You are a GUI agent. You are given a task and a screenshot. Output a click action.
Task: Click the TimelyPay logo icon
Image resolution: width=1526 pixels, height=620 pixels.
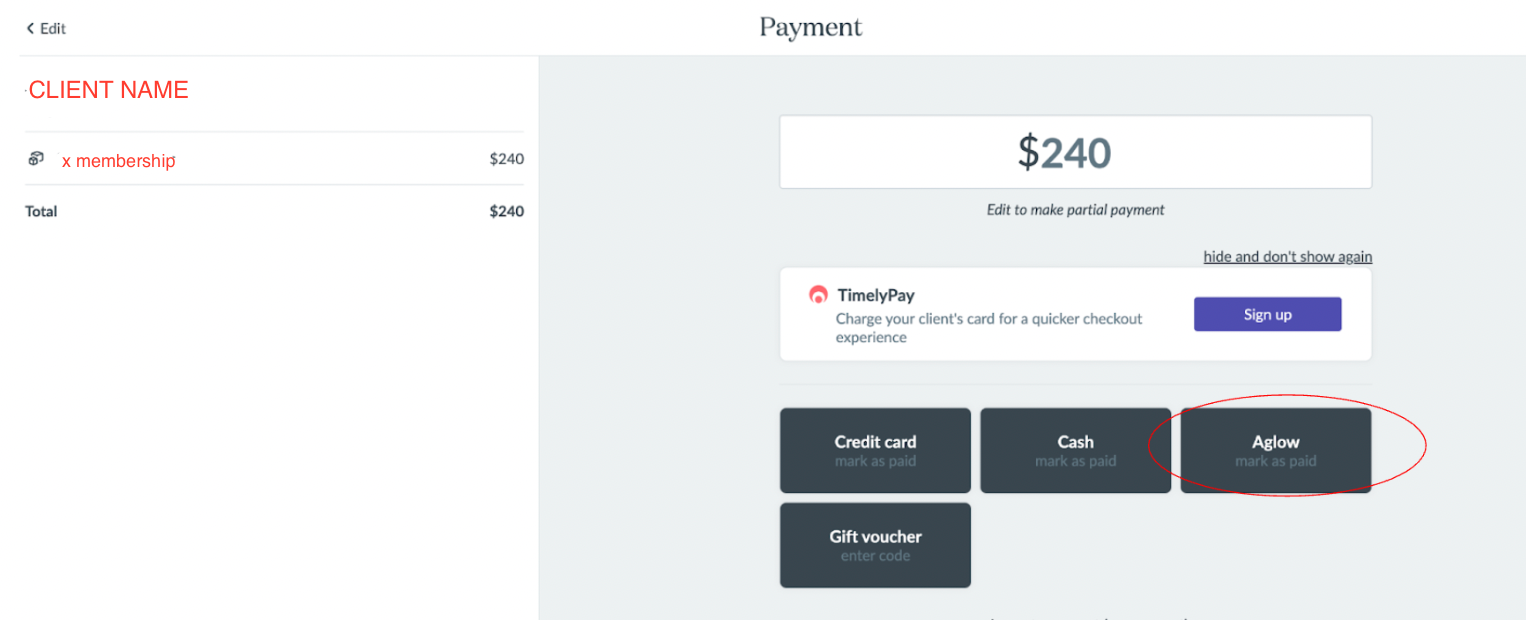818,295
